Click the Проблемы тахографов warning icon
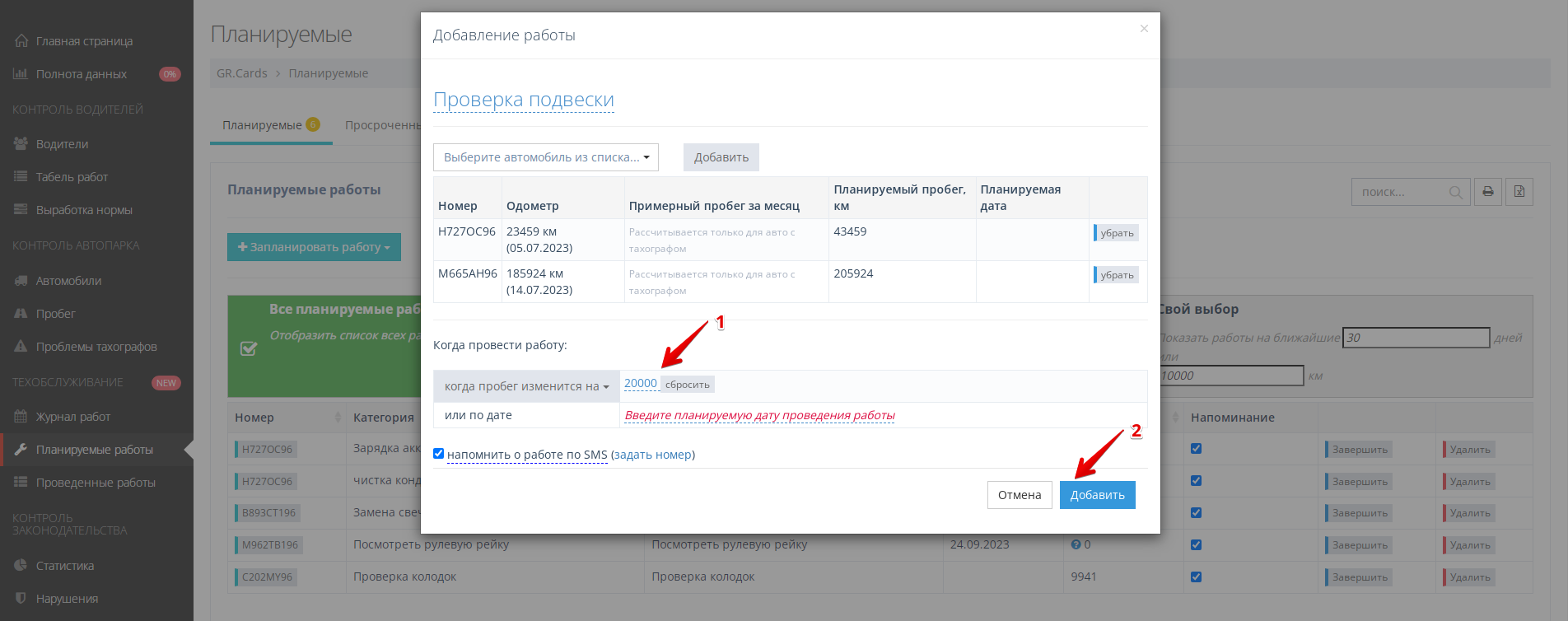Viewport: 1568px width, 621px height. coord(21,347)
